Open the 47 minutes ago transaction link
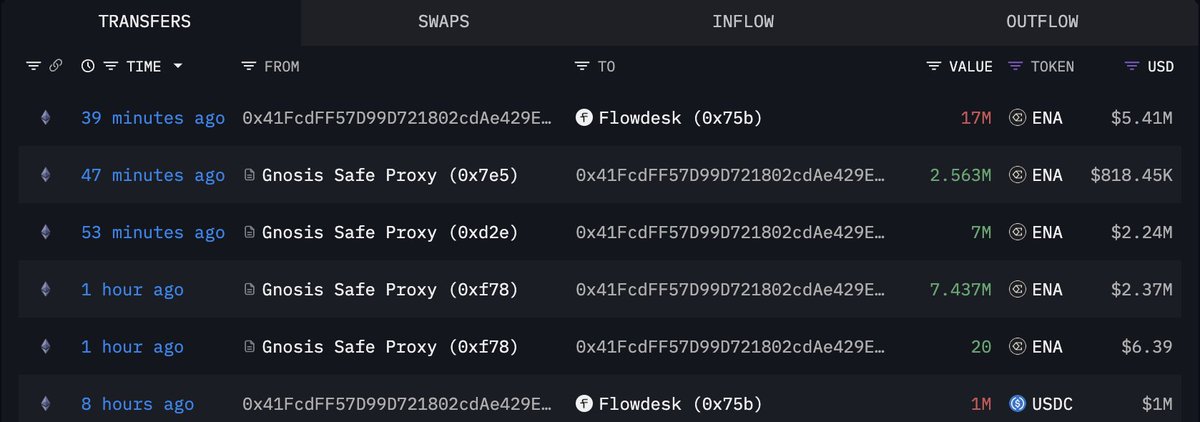The image size is (1200, 422). point(153,175)
